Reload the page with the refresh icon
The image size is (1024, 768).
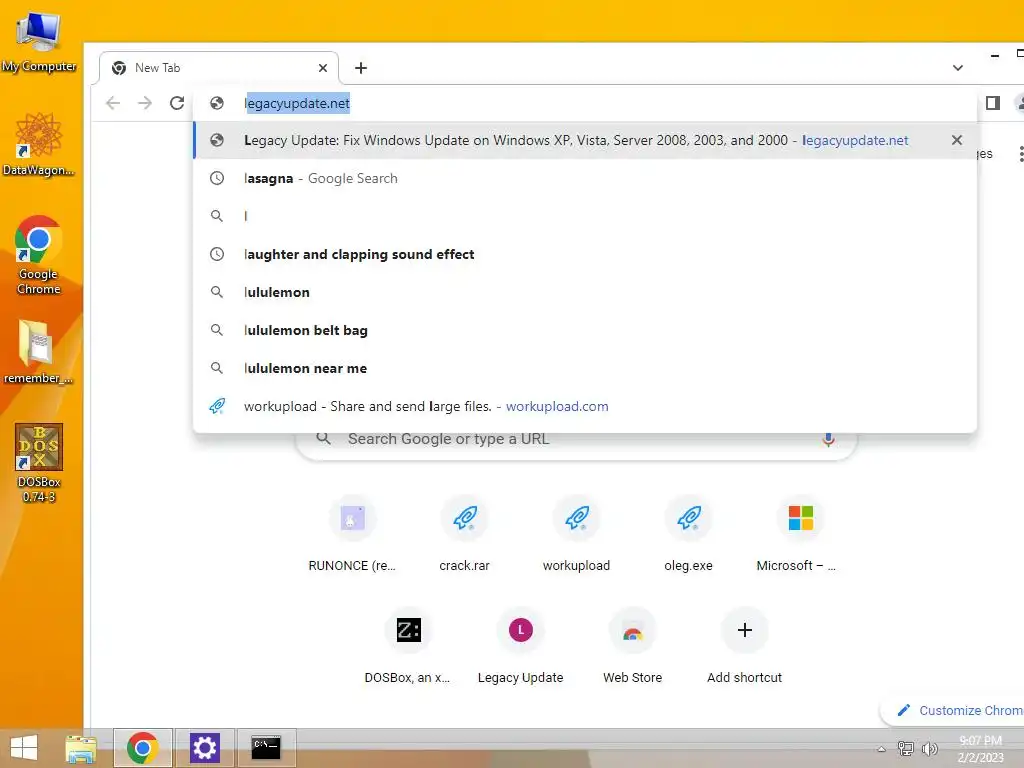176,103
